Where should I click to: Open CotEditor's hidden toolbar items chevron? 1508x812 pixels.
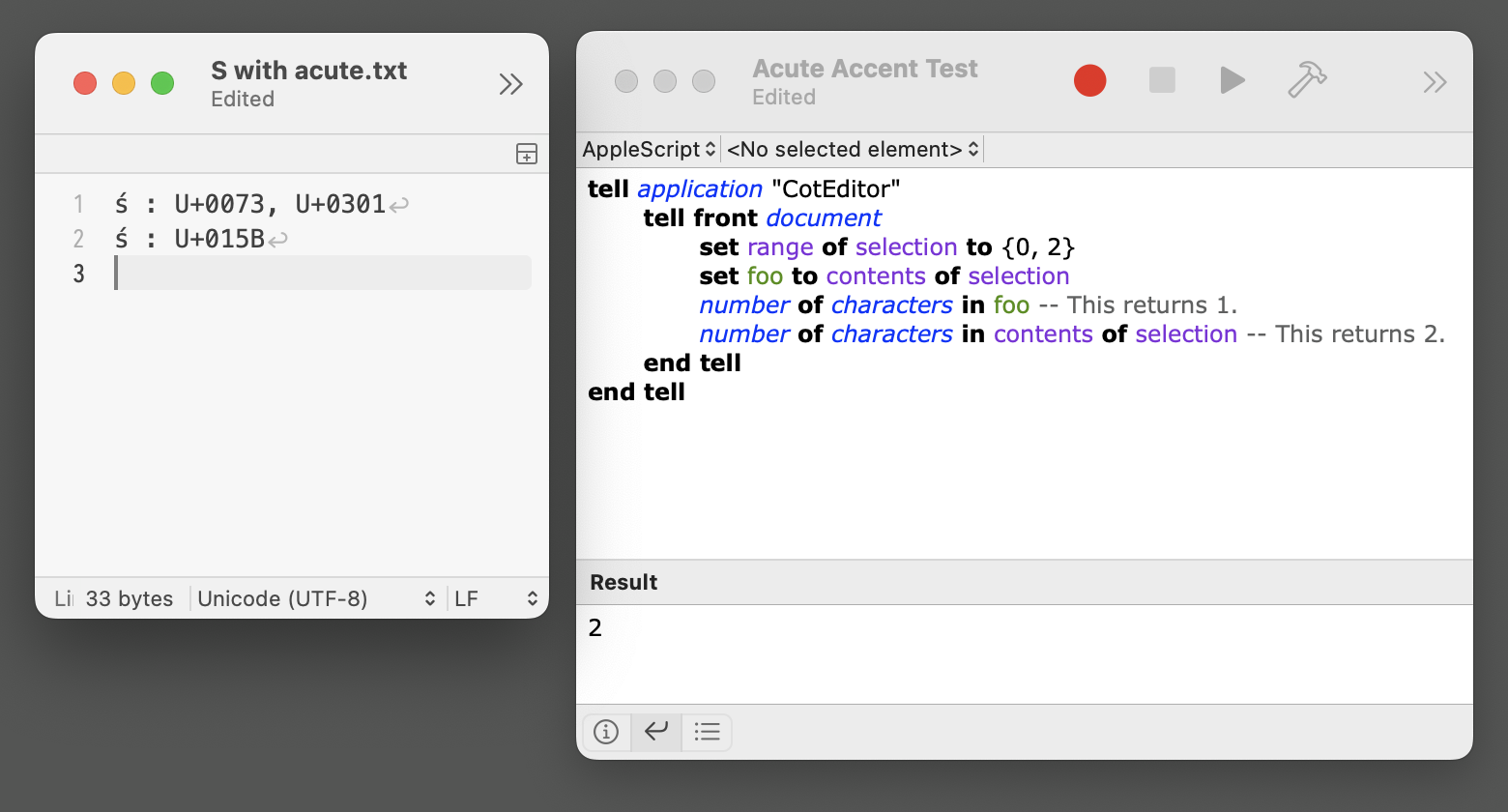(x=510, y=83)
